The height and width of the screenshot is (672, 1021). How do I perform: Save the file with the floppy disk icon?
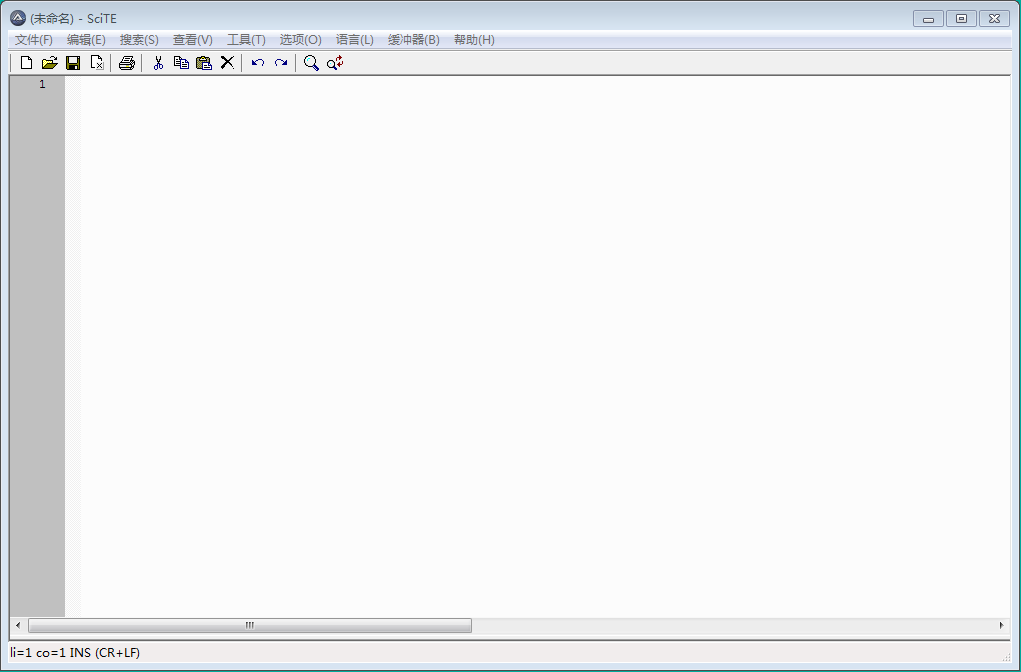click(73, 63)
